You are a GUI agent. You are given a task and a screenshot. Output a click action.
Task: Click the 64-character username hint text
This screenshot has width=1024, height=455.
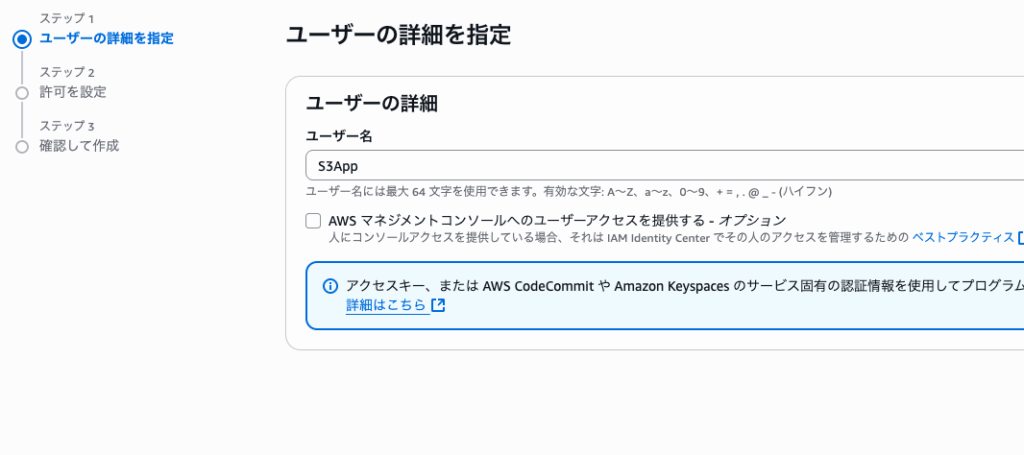[569, 192]
